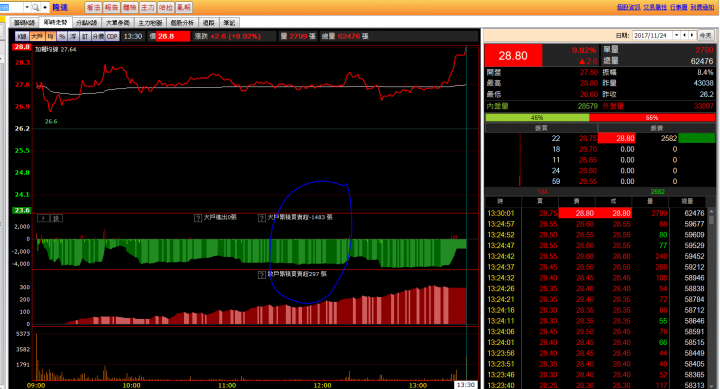Click the magnifier stock search icon
This screenshot has width=720, height=389.
pos(35,7)
